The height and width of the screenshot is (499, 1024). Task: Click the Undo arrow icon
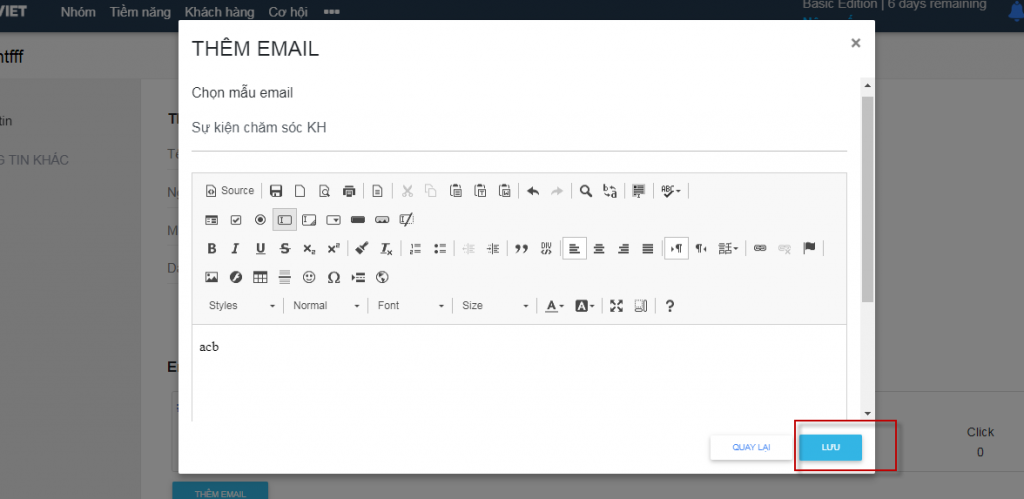[x=533, y=191]
